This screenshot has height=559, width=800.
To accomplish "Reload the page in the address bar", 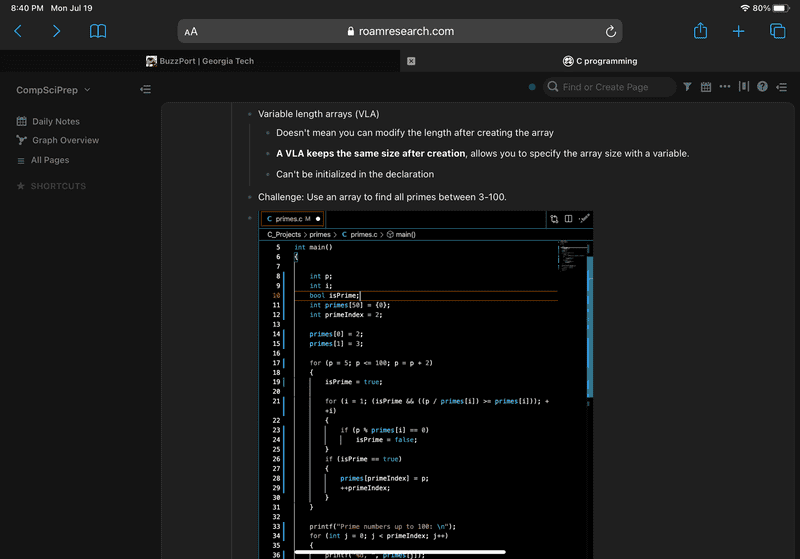I will (x=610, y=32).
